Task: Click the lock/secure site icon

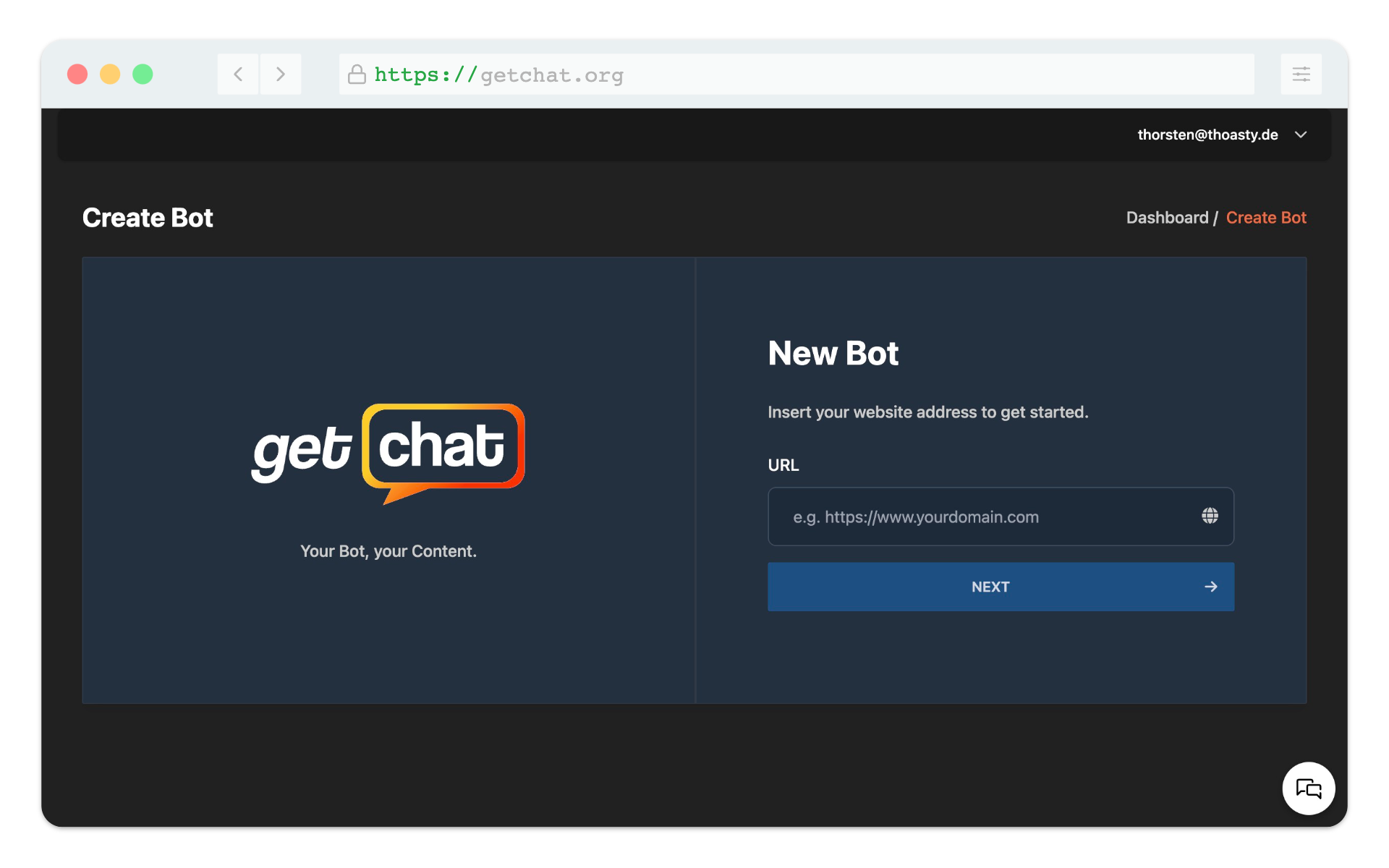Action: 357,75
